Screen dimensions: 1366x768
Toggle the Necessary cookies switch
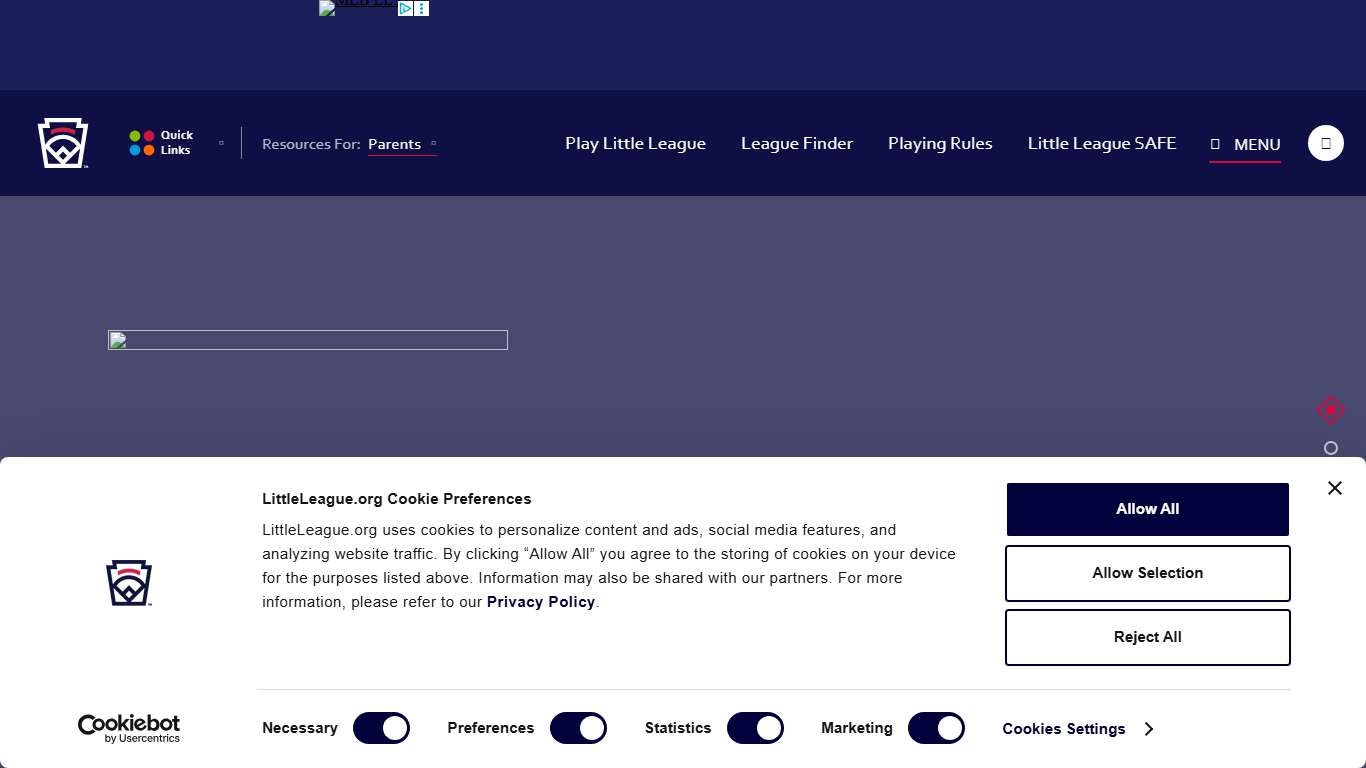point(381,728)
